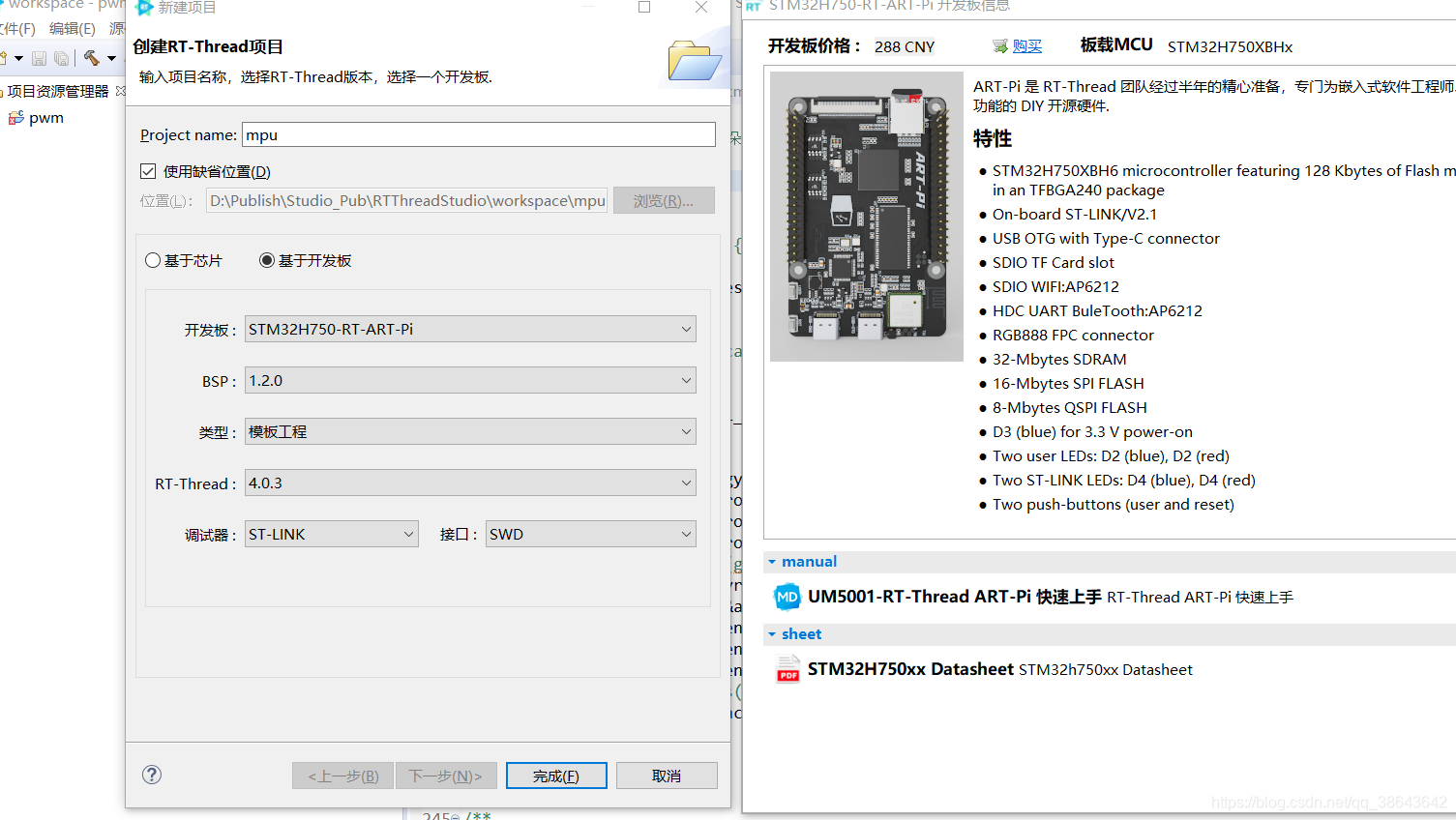Viewport: 1456px width, 820px height.
Task: Click the hammer Build icon
Action: [92, 58]
